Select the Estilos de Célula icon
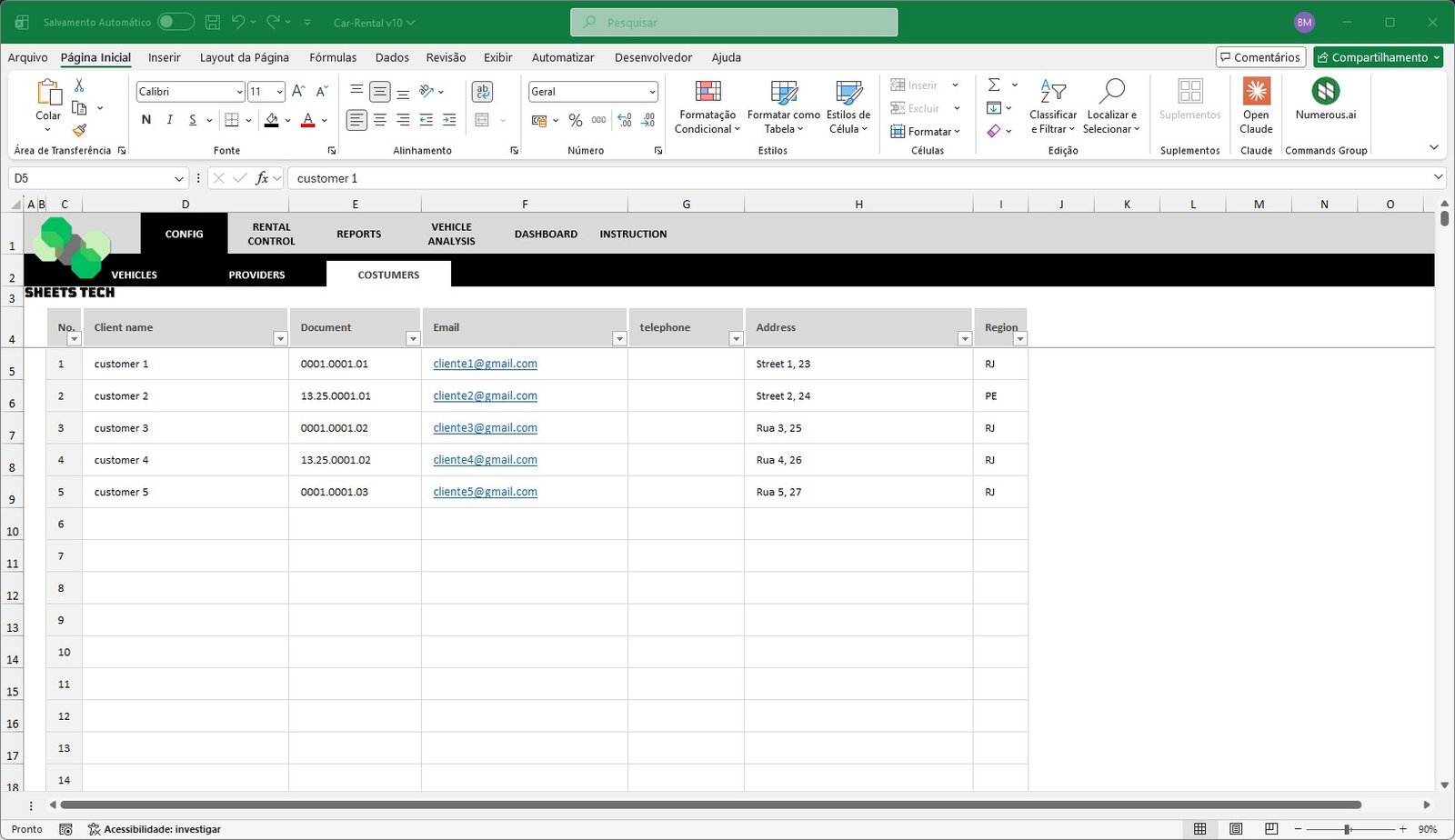Image resolution: width=1455 pixels, height=840 pixels. [x=847, y=106]
